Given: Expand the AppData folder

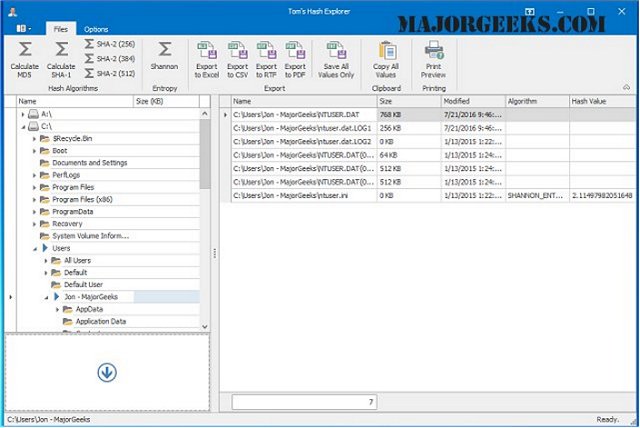Looking at the screenshot, I should coord(58,310).
